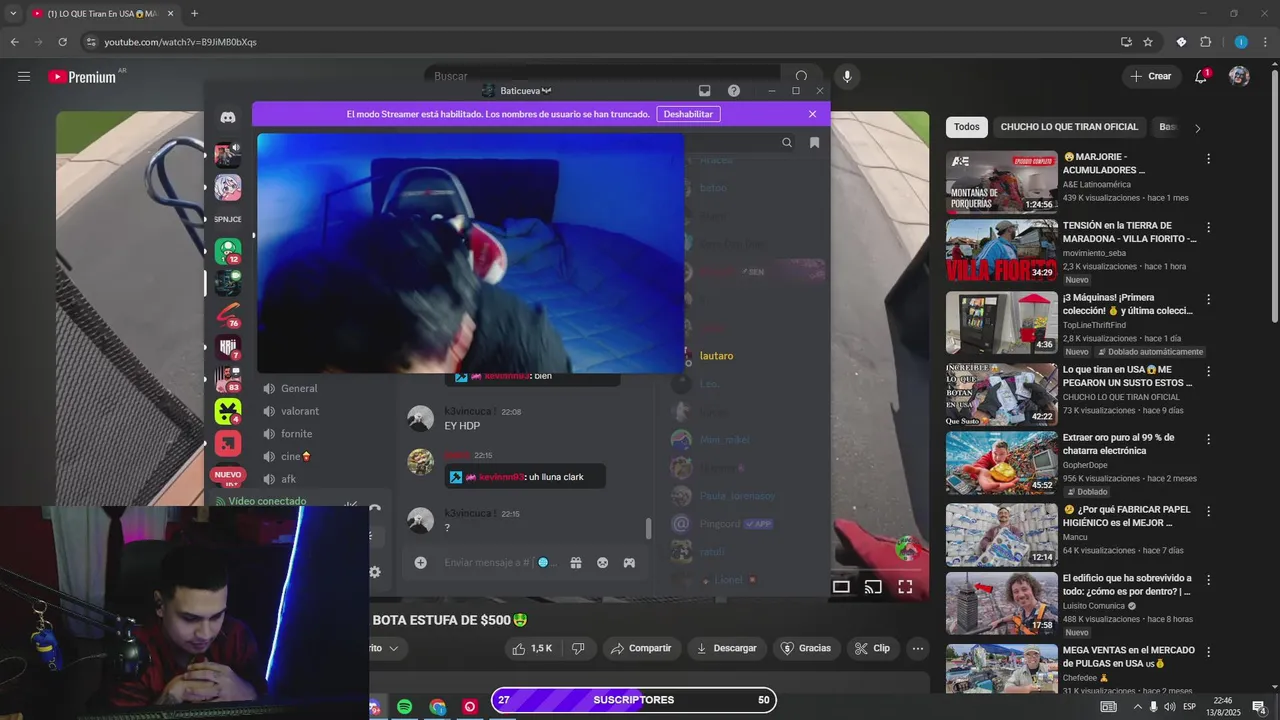Open the emoji picker in message box

tap(603, 563)
